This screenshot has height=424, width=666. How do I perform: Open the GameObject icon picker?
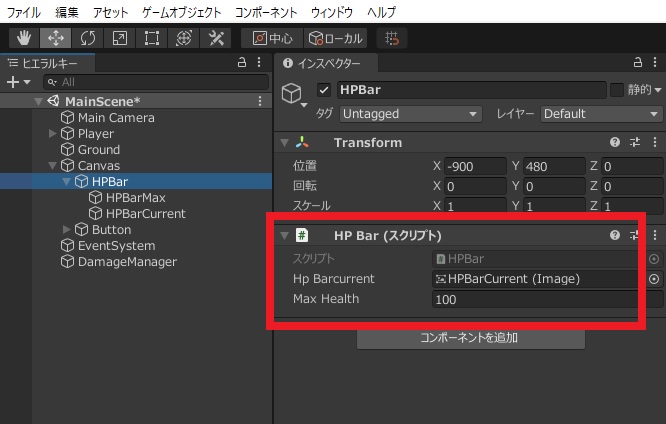point(293,94)
